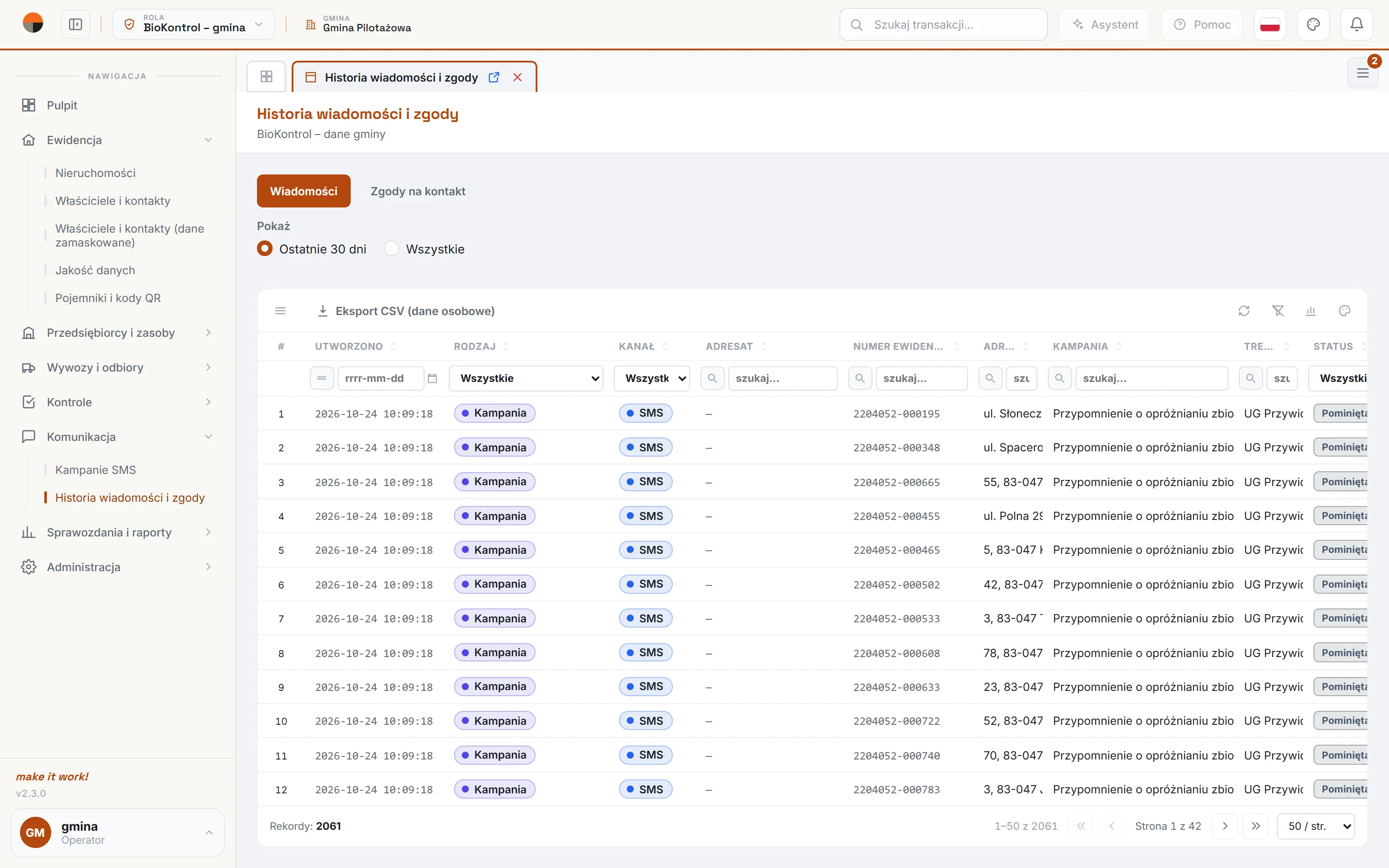Focus the Szukaj transakcji search field

(x=943, y=25)
